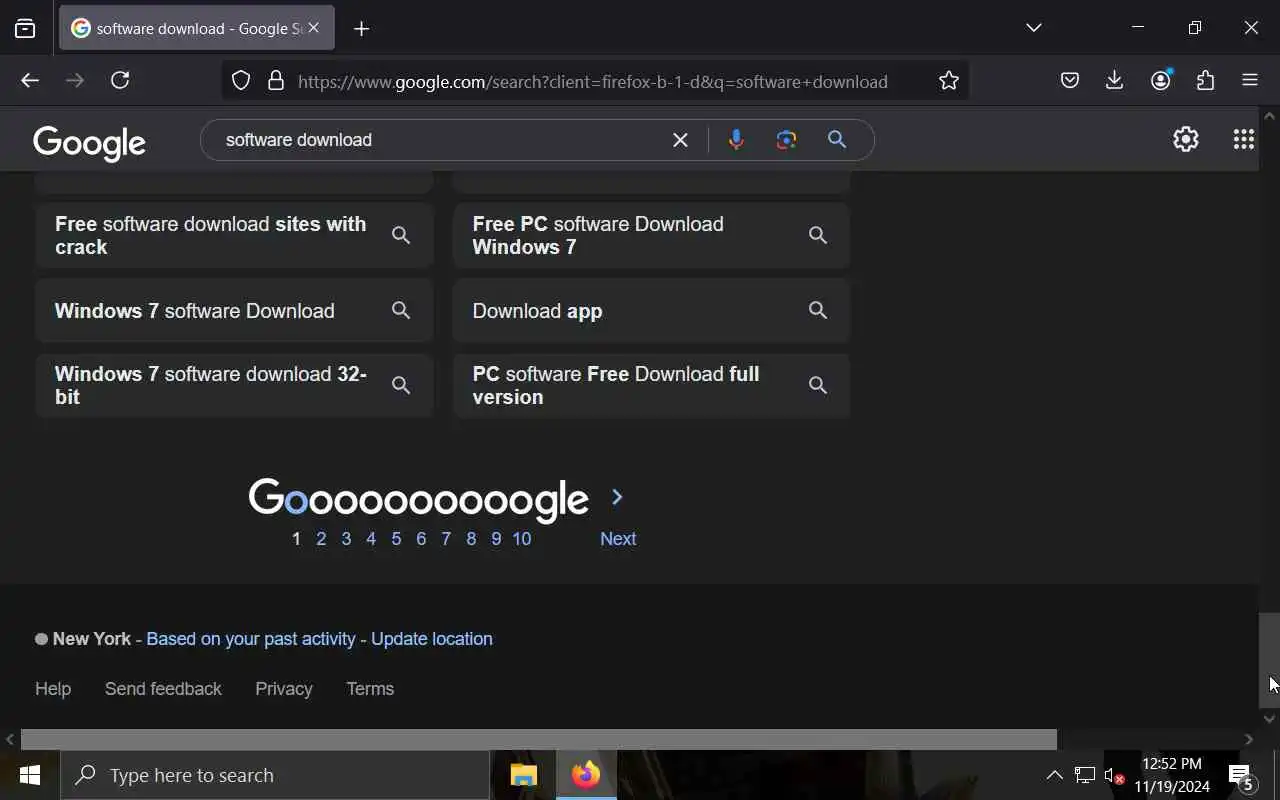
Task: Go to results page 6
Action: [421, 539]
